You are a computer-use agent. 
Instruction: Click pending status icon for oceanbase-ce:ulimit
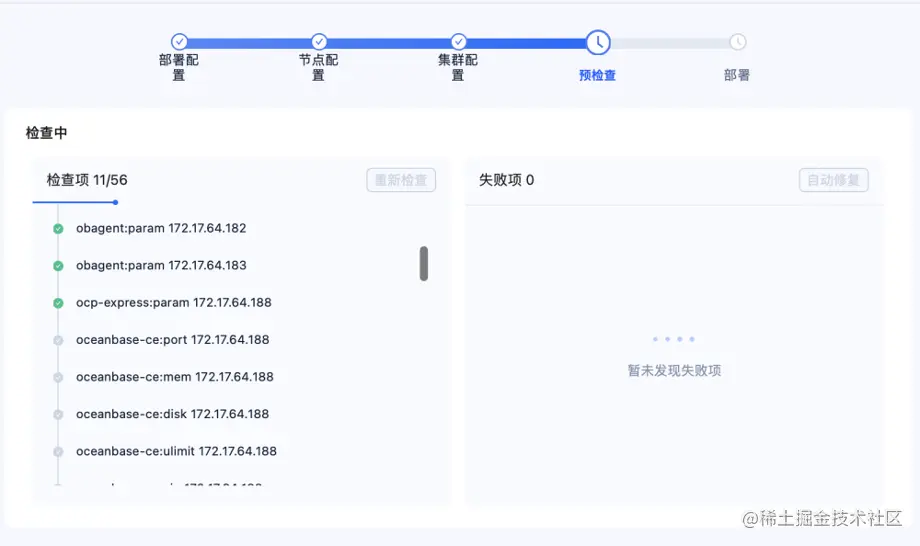click(x=58, y=452)
